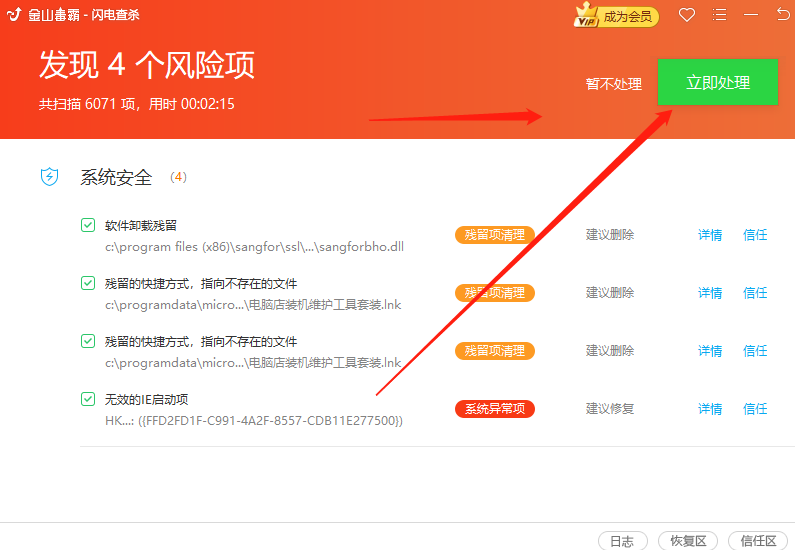The width and height of the screenshot is (795, 550).
Task: Click 暂不处理 to skip handling
Action: 613,84
